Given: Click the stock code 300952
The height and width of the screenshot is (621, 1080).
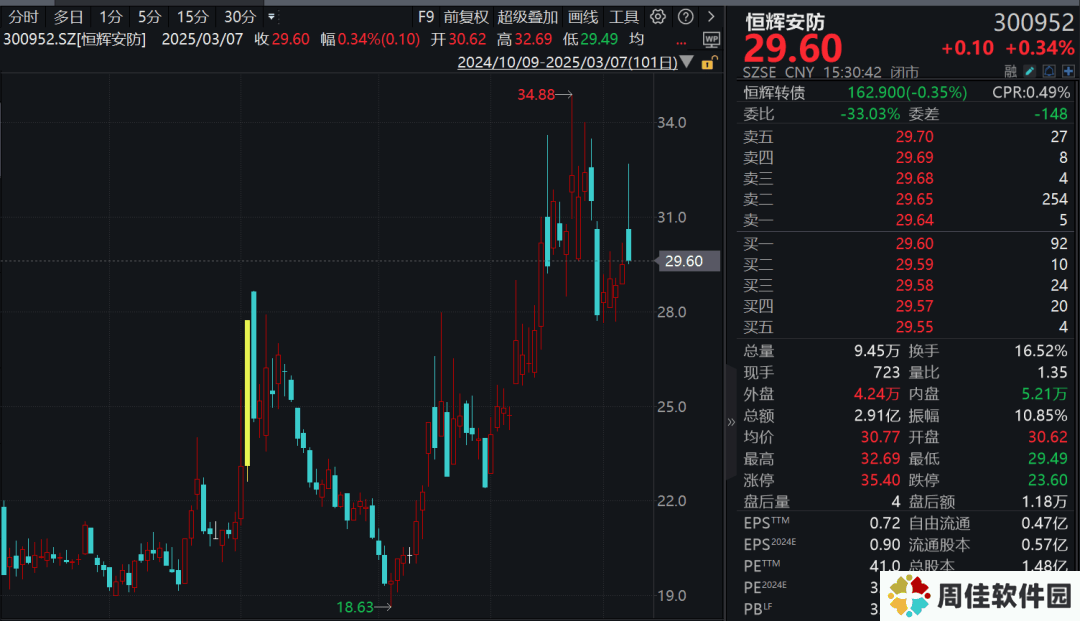Looking at the screenshot, I should click(x=1034, y=23).
